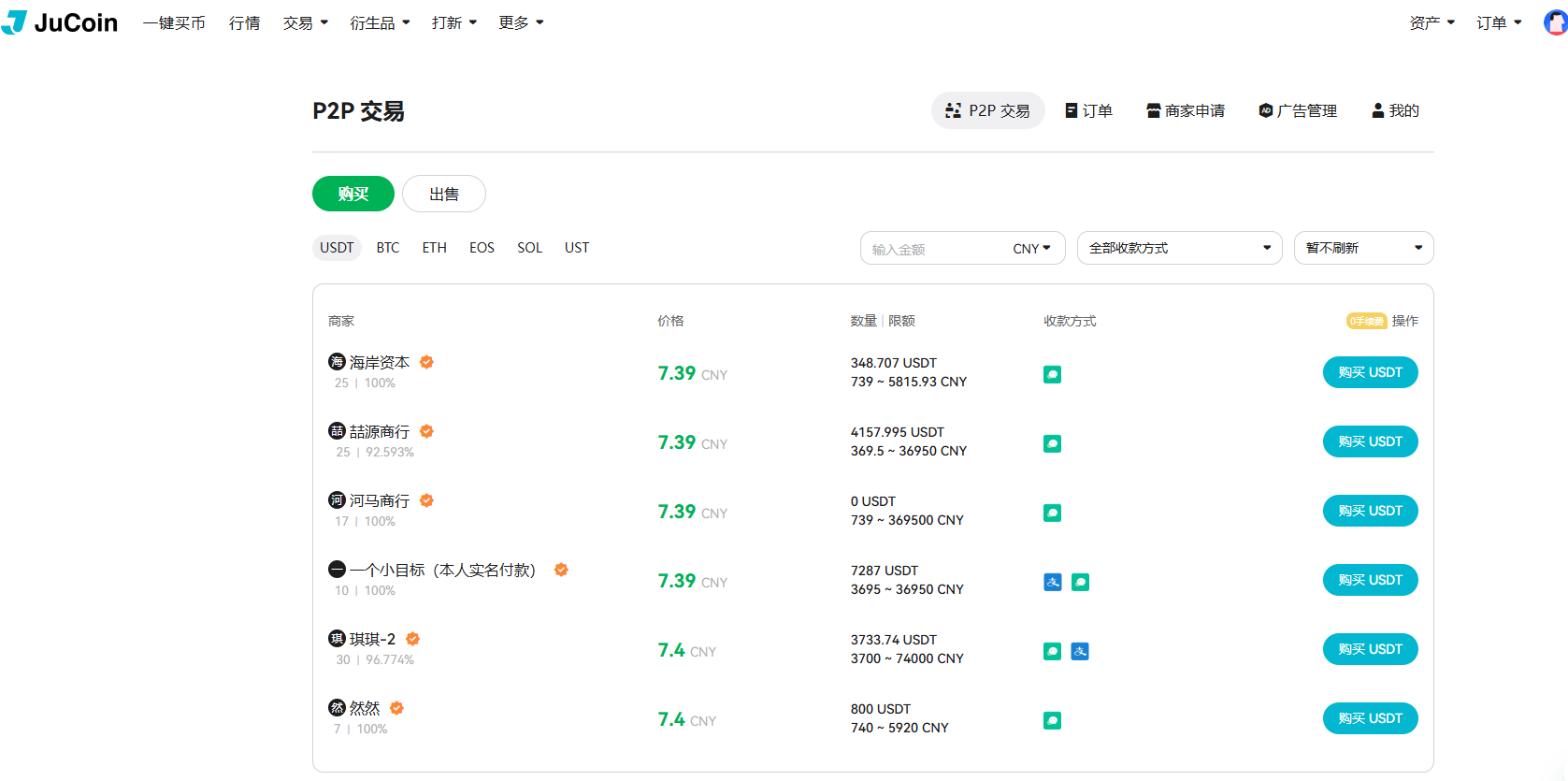The height and width of the screenshot is (781, 1568).
Task: Go to the 订单 orders tab
Action: click(1089, 110)
